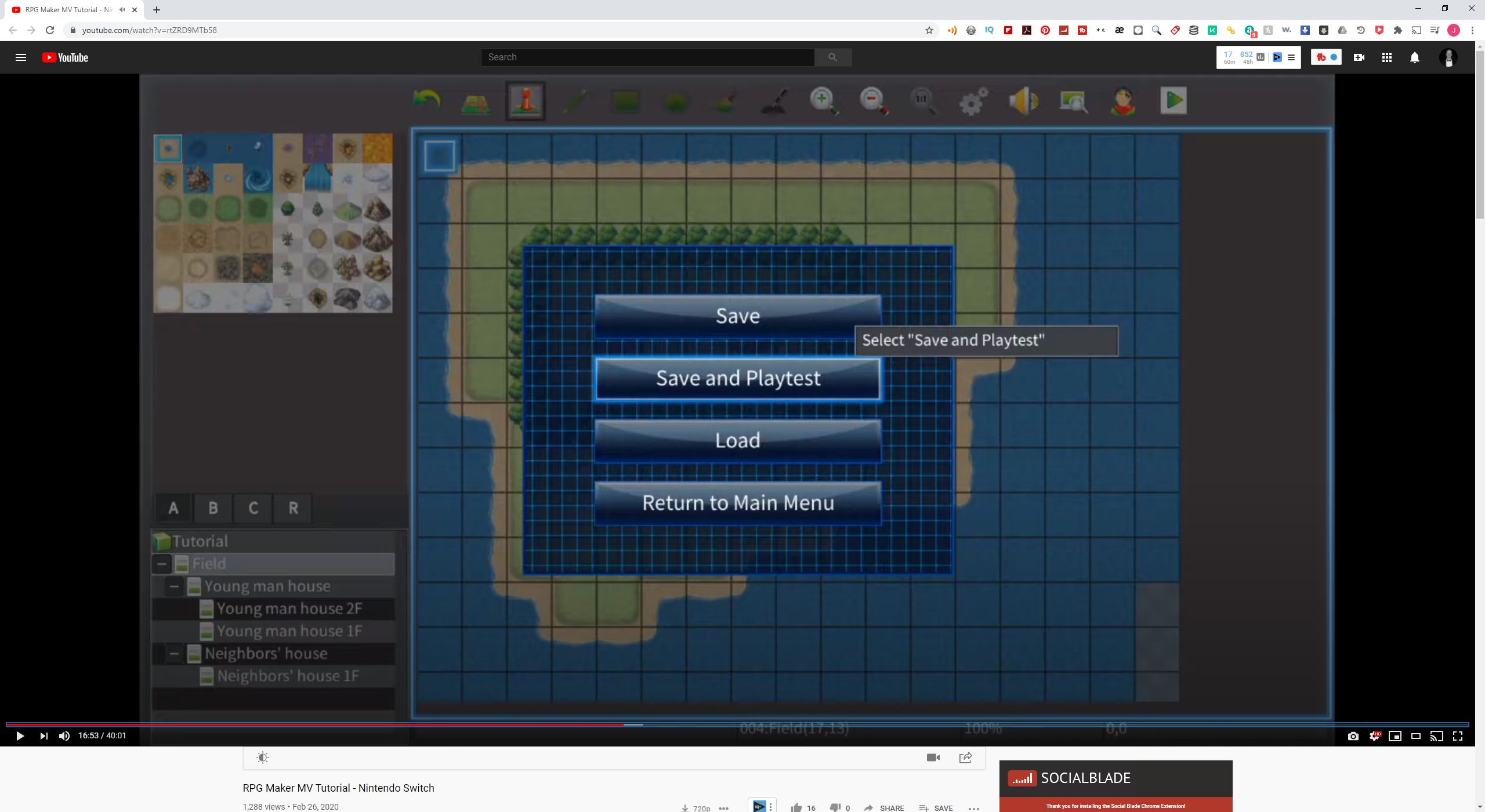Enter fullscreen mode

pos(1458,736)
